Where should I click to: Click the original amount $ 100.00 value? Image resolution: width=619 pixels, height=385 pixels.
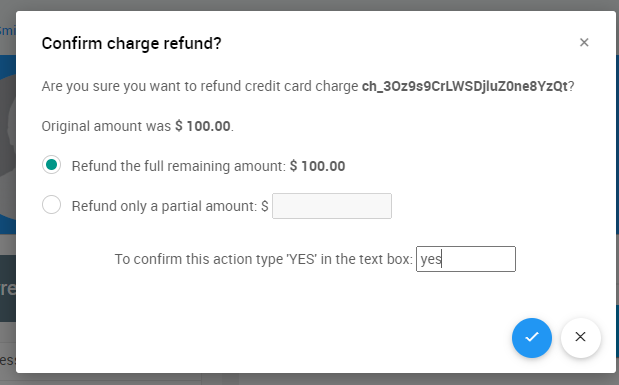203,126
